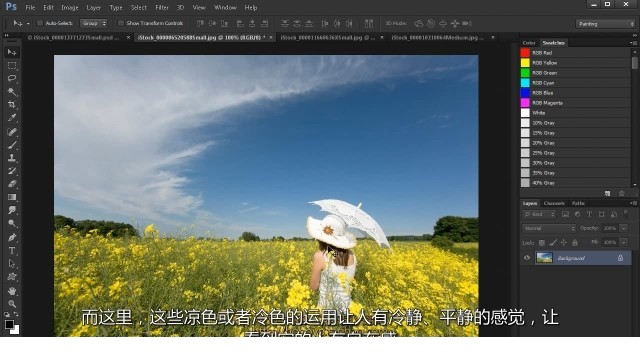Select the Eyedropper tool

point(12,118)
